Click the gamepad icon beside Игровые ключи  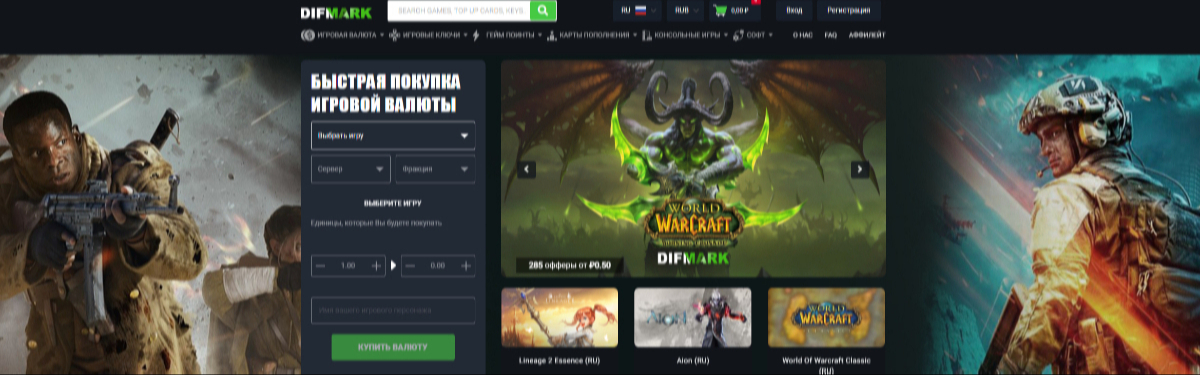pos(395,35)
